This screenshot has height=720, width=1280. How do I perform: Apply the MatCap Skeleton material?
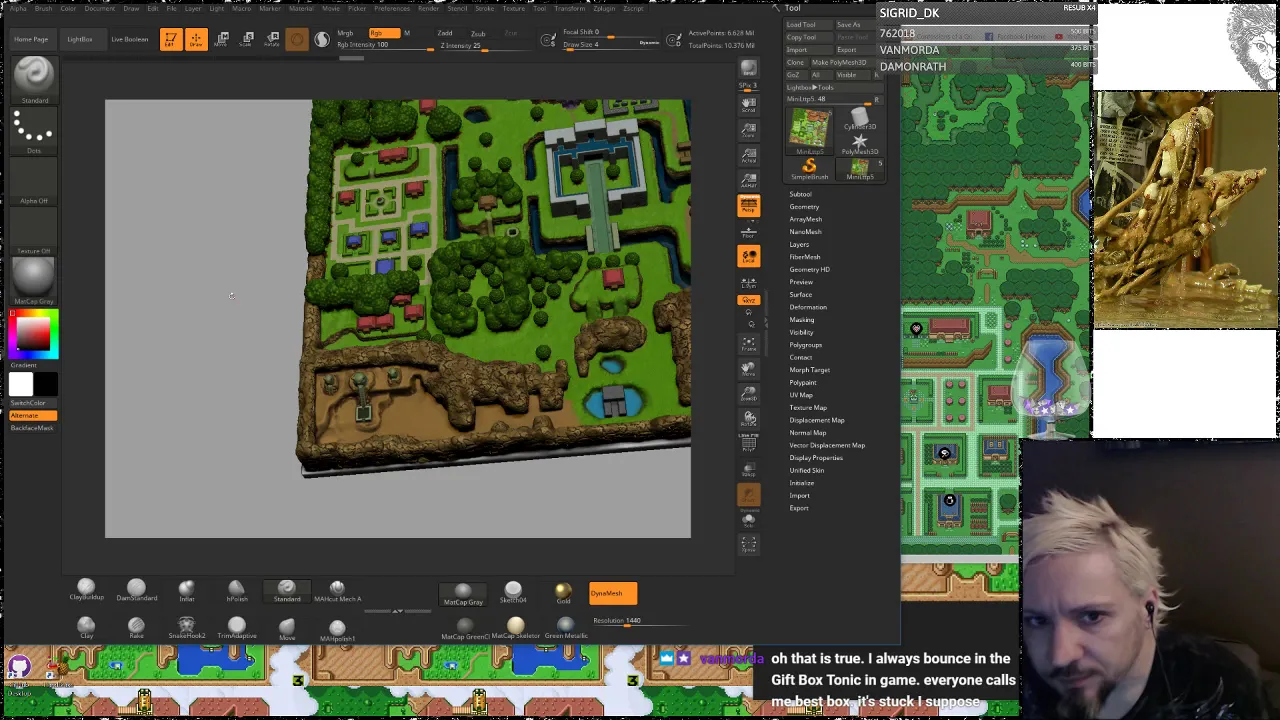click(515, 628)
